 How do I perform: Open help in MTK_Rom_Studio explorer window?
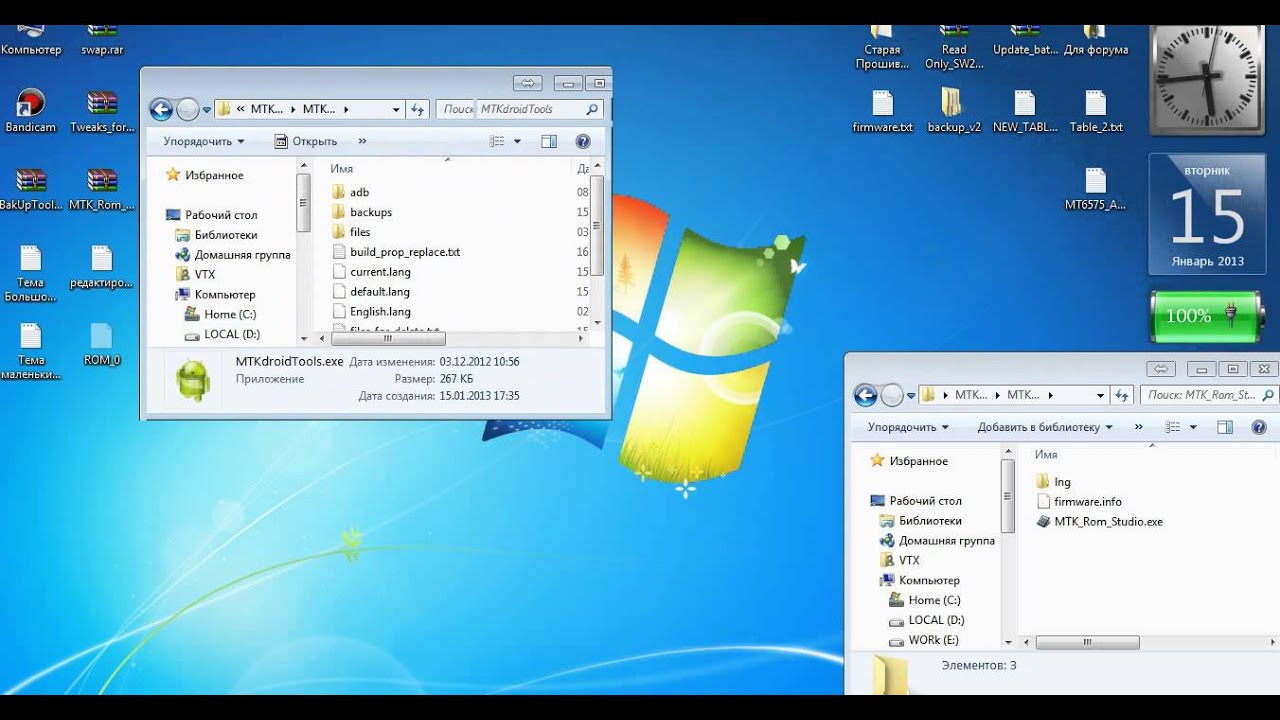[1259, 427]
